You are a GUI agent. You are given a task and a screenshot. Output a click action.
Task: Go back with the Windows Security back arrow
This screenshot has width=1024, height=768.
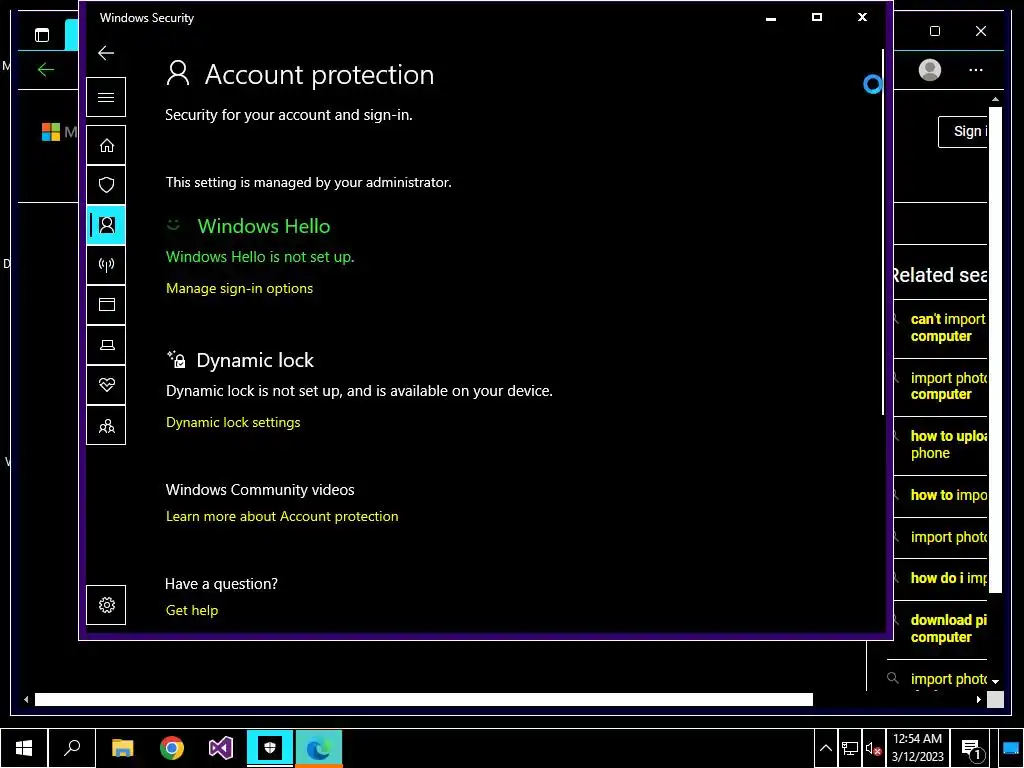click(x=106, y=53)
